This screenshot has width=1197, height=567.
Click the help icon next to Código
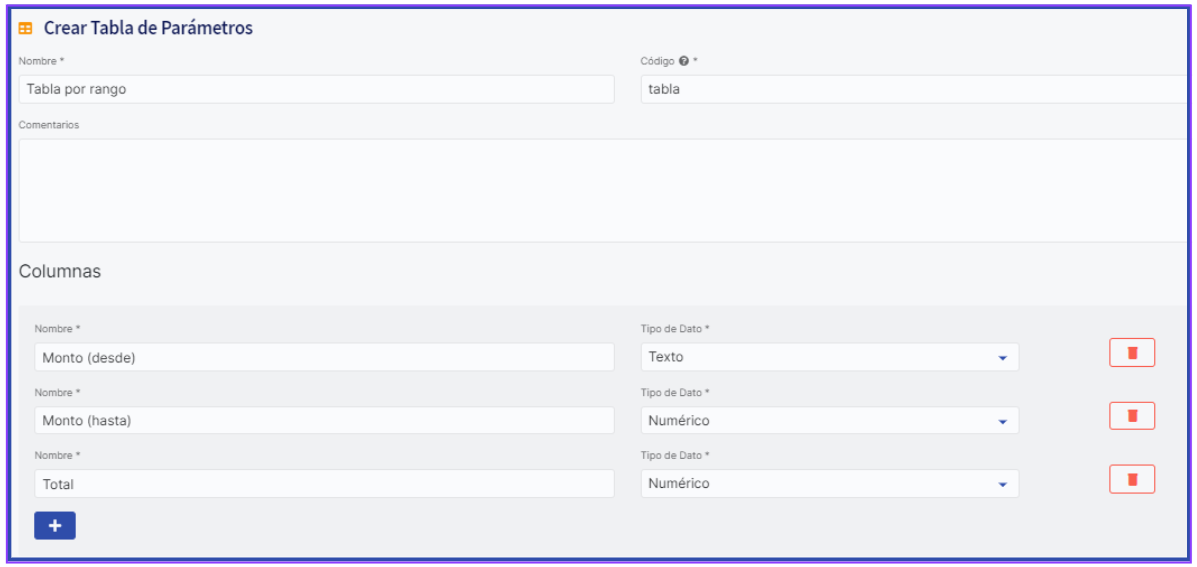coord(684,62)
